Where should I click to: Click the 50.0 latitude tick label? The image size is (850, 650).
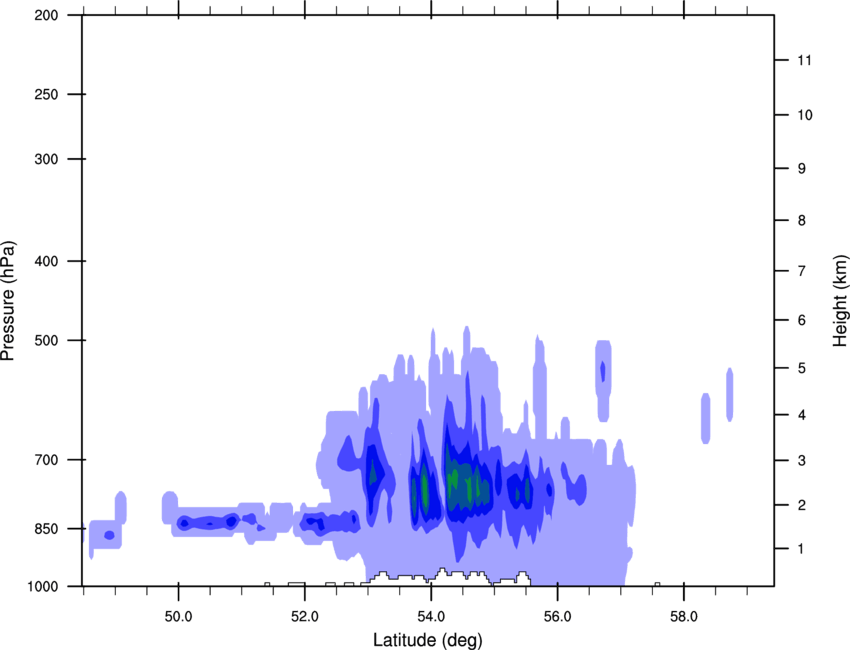178,617
